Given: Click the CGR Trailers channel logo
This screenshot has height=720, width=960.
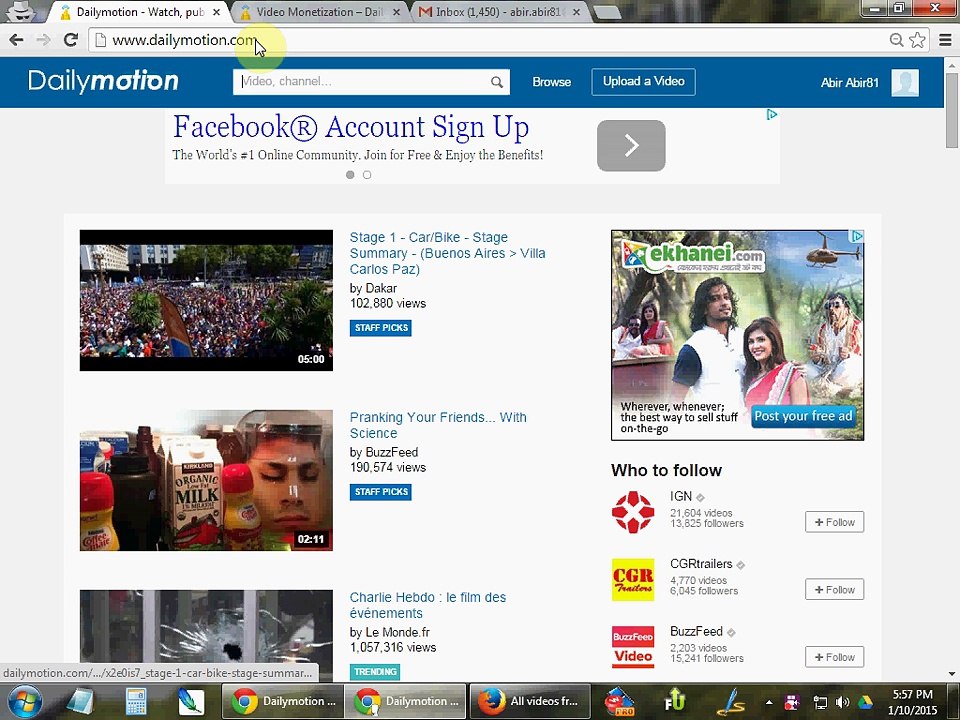Looking at the screenshot, I should [x=633, y=580].
